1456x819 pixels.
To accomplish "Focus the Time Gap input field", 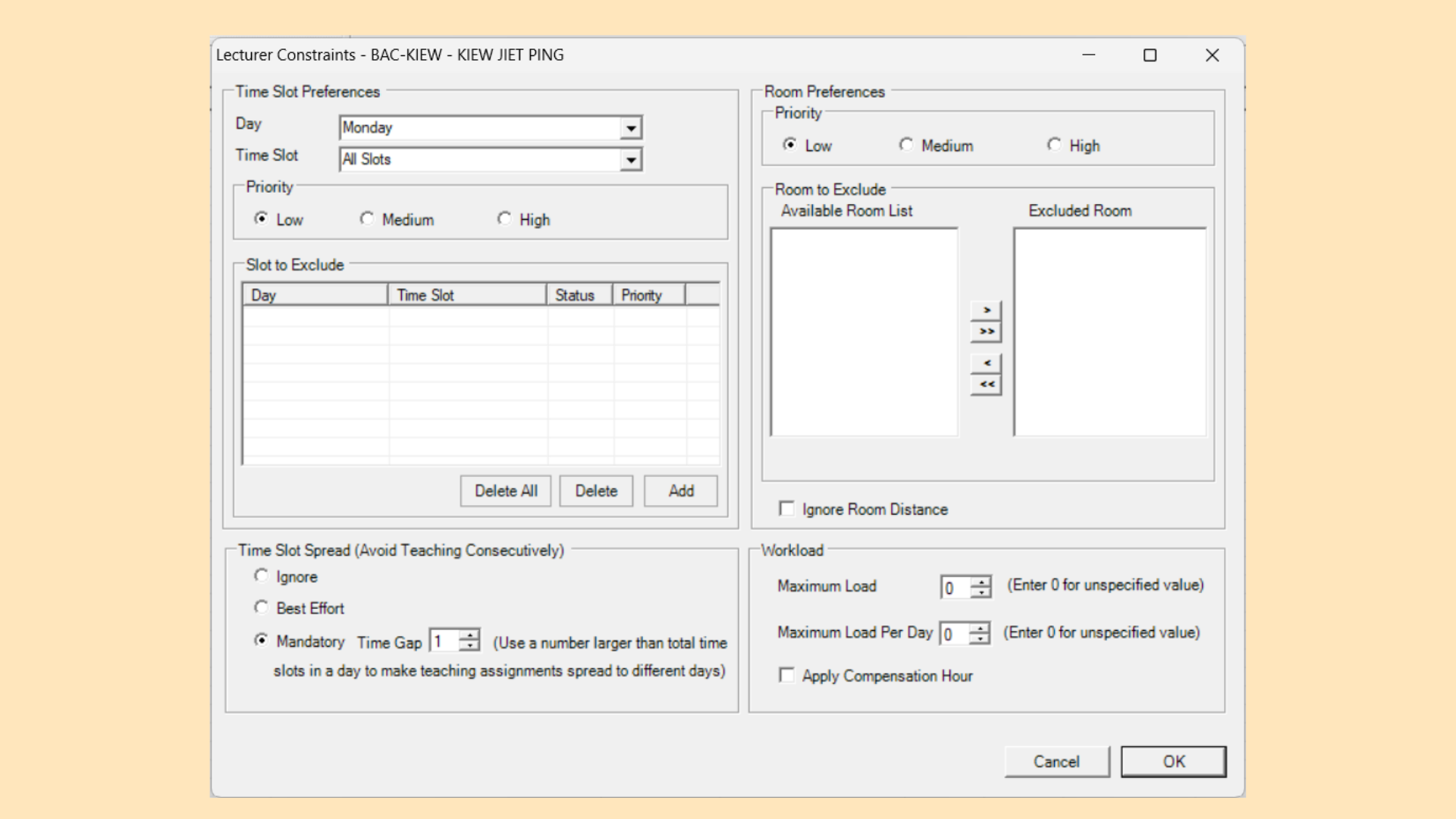I will pos(445,641).
